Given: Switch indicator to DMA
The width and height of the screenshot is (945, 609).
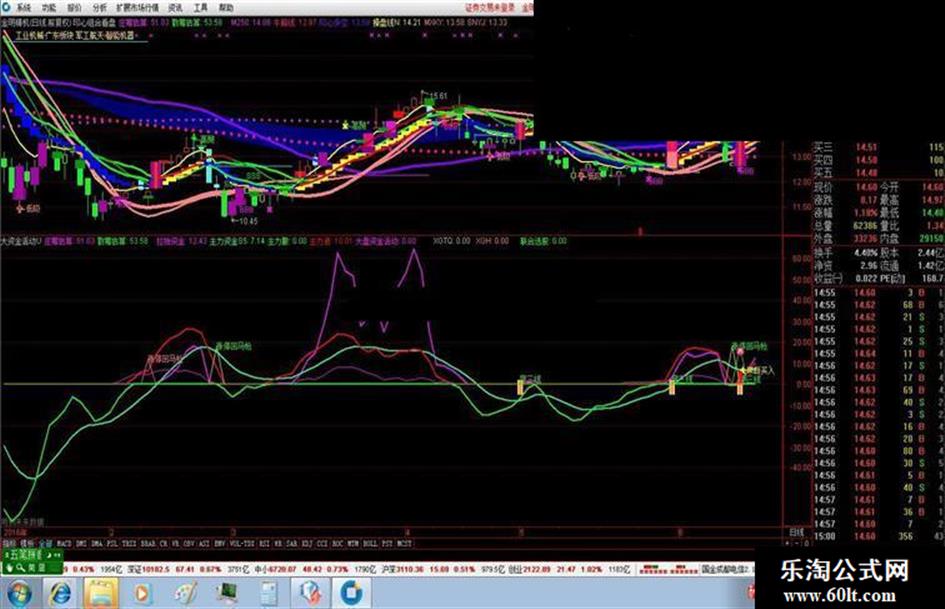Looking at the screenshot, I should [97, 543].
